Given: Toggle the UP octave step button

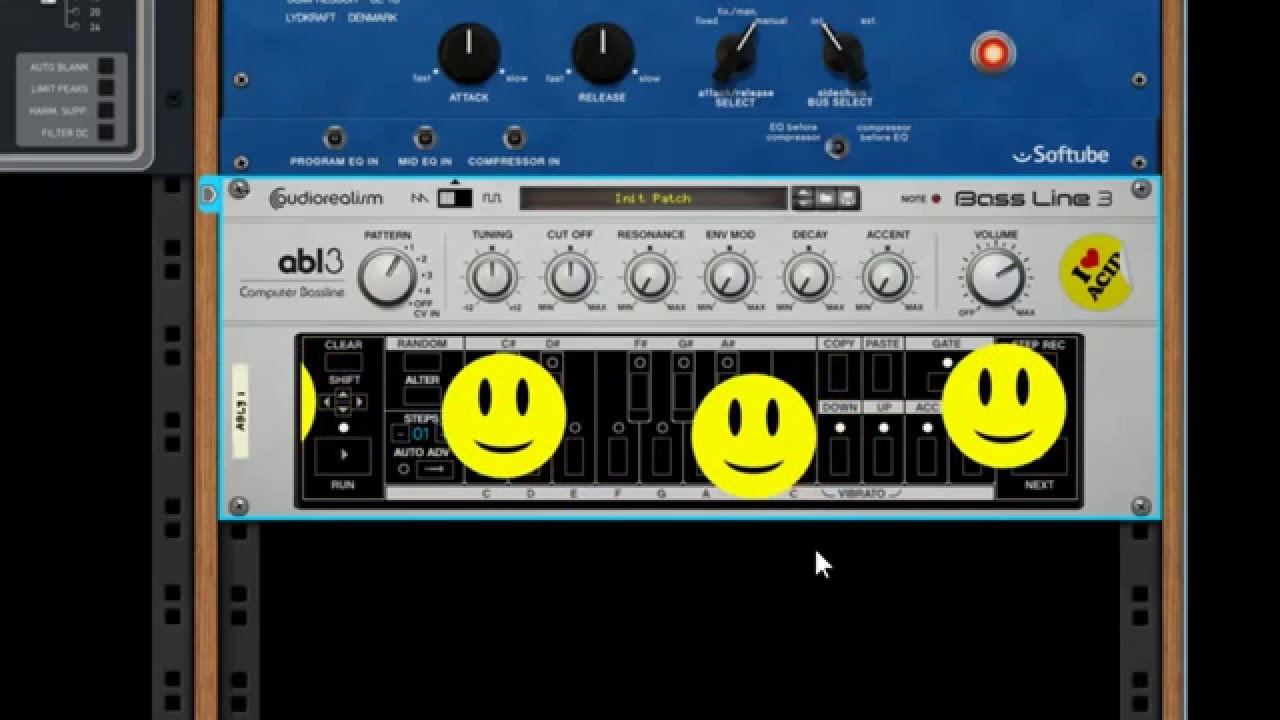Looking at the screenshot, I should pyautogui.click(x=882, y=456).
